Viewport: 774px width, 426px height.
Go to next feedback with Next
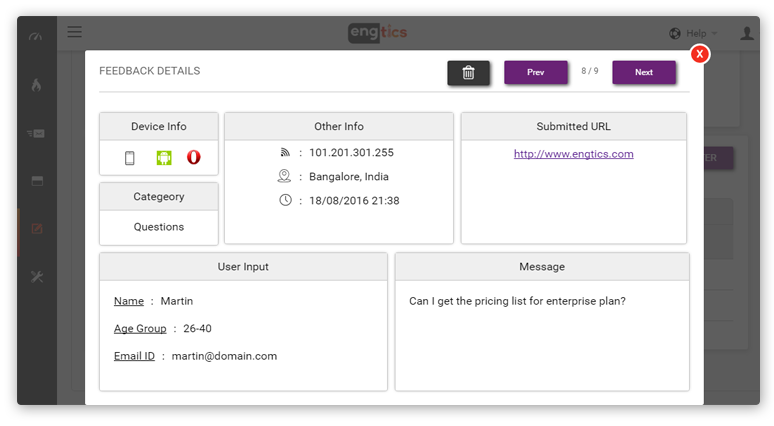(x=644, y=72)
